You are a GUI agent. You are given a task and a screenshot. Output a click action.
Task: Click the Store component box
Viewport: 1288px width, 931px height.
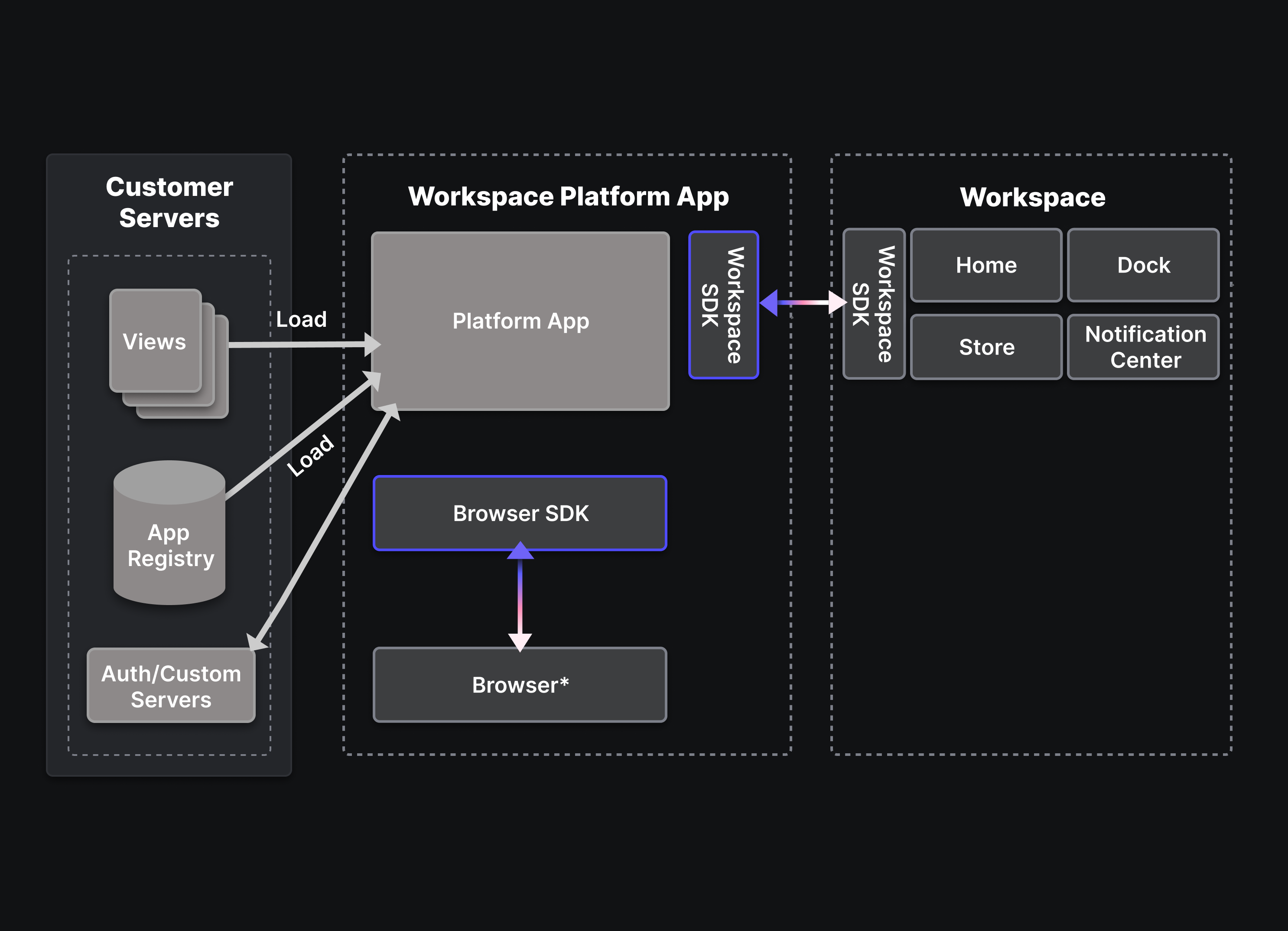(986, 347)
